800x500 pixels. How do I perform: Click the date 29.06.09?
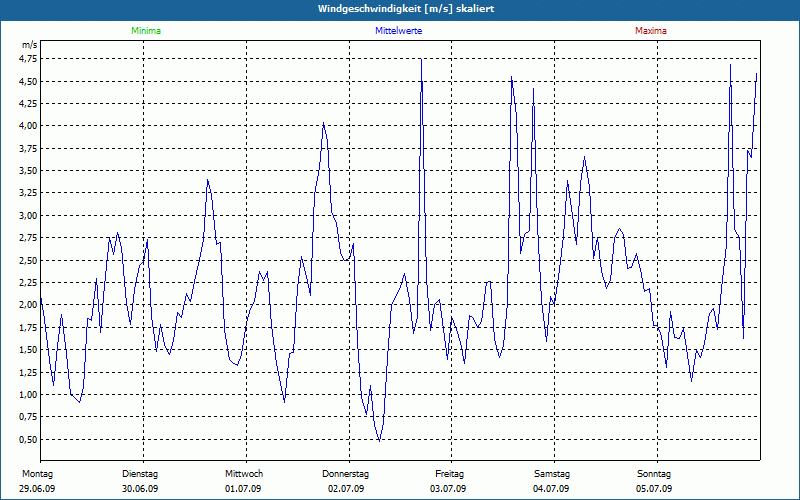tap(37, 489)
